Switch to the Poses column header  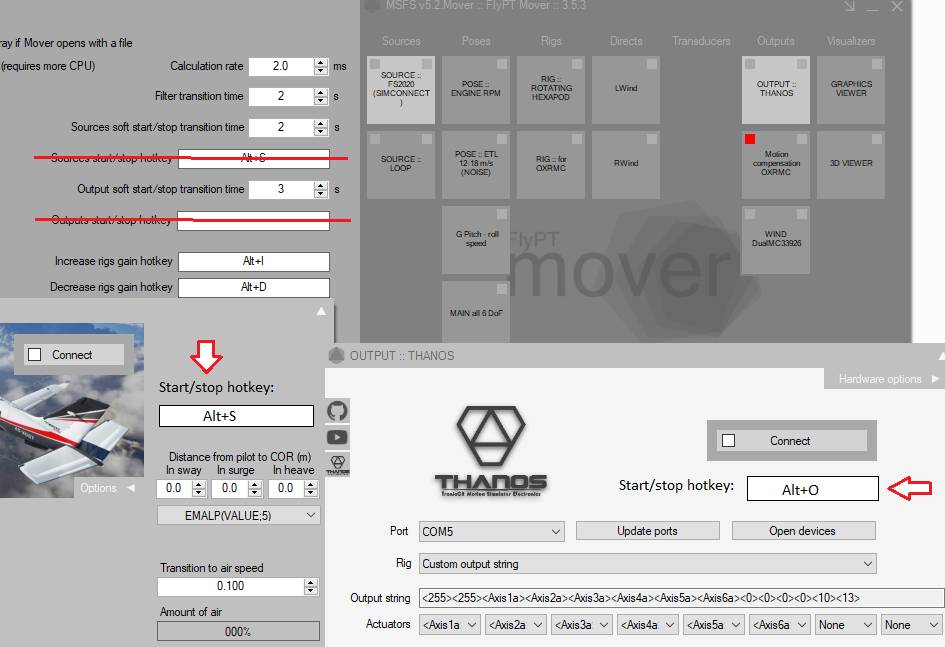click(476, 41)
